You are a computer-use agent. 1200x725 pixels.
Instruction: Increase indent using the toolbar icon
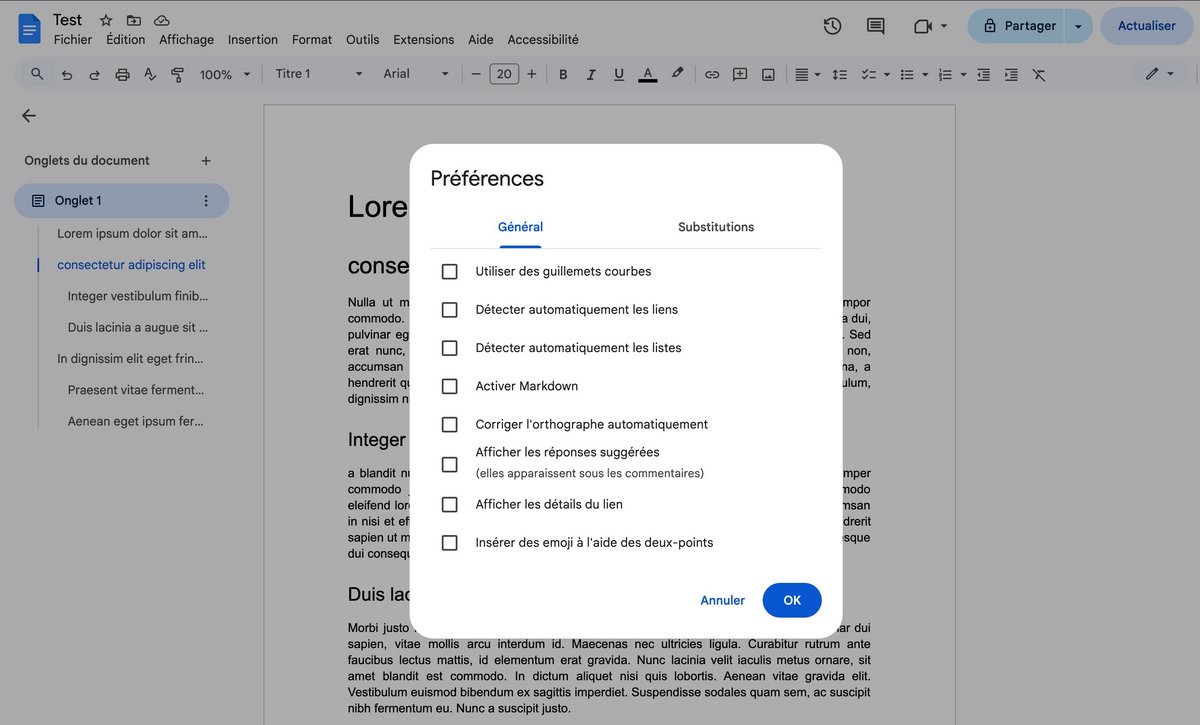pyautogui.click(x=1010, y=73)
